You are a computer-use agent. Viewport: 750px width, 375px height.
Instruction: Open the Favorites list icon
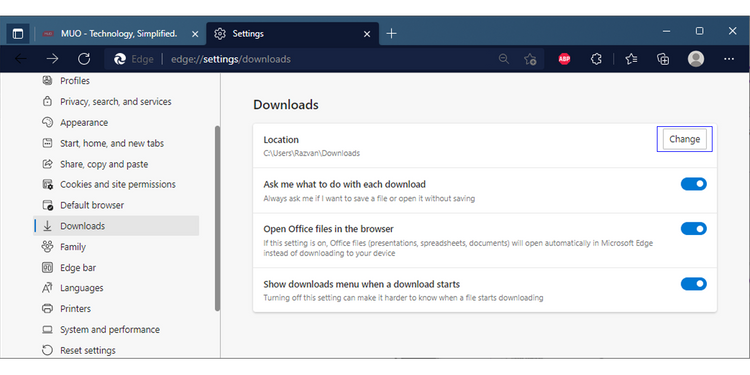click(x=631, y=59)
